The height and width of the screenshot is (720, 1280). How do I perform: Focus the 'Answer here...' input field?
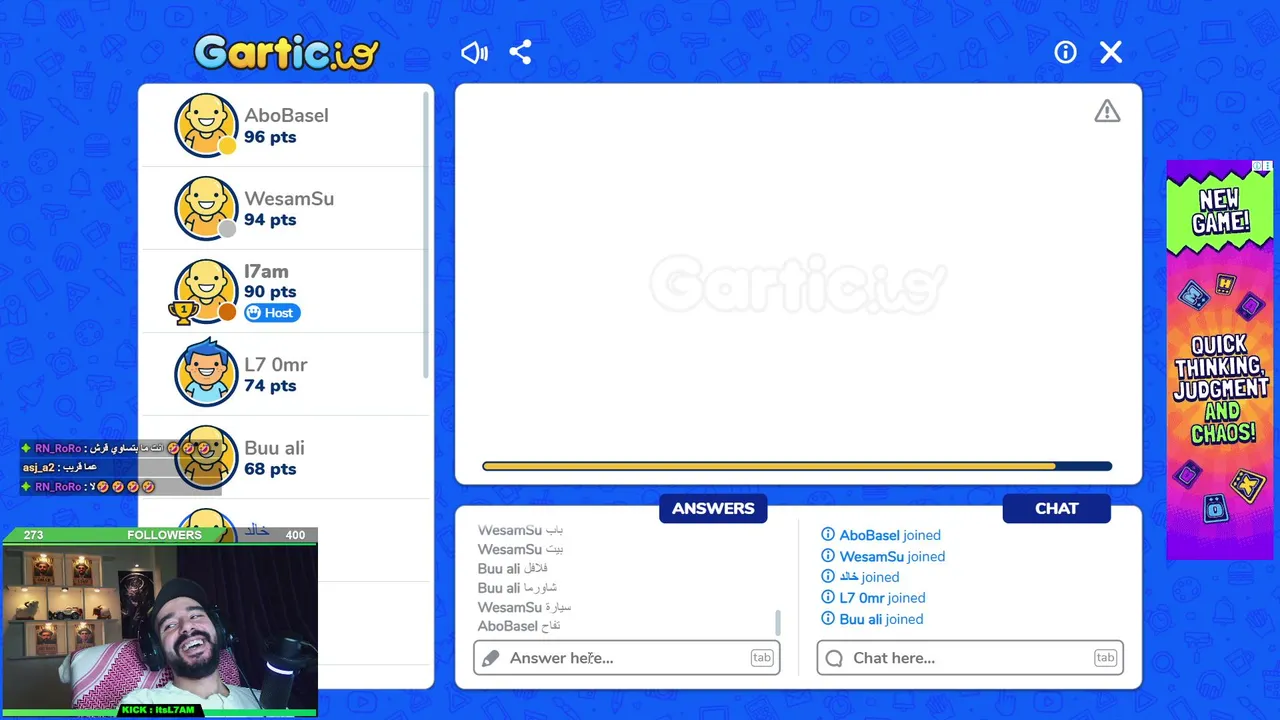point(627,658)
